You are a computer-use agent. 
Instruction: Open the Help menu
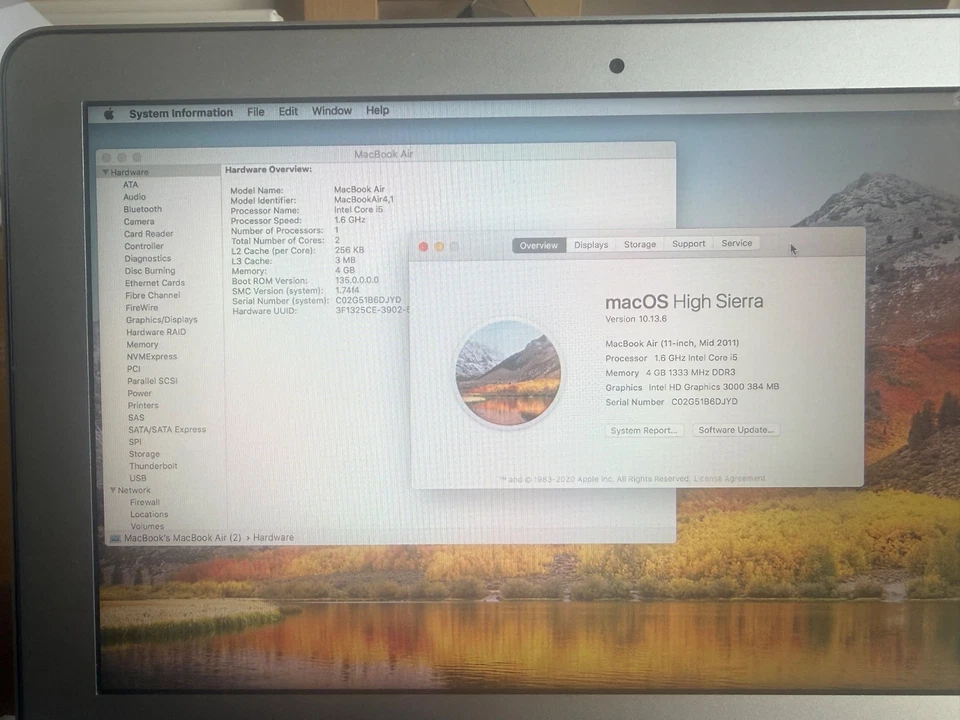click(x=378, y=110)
